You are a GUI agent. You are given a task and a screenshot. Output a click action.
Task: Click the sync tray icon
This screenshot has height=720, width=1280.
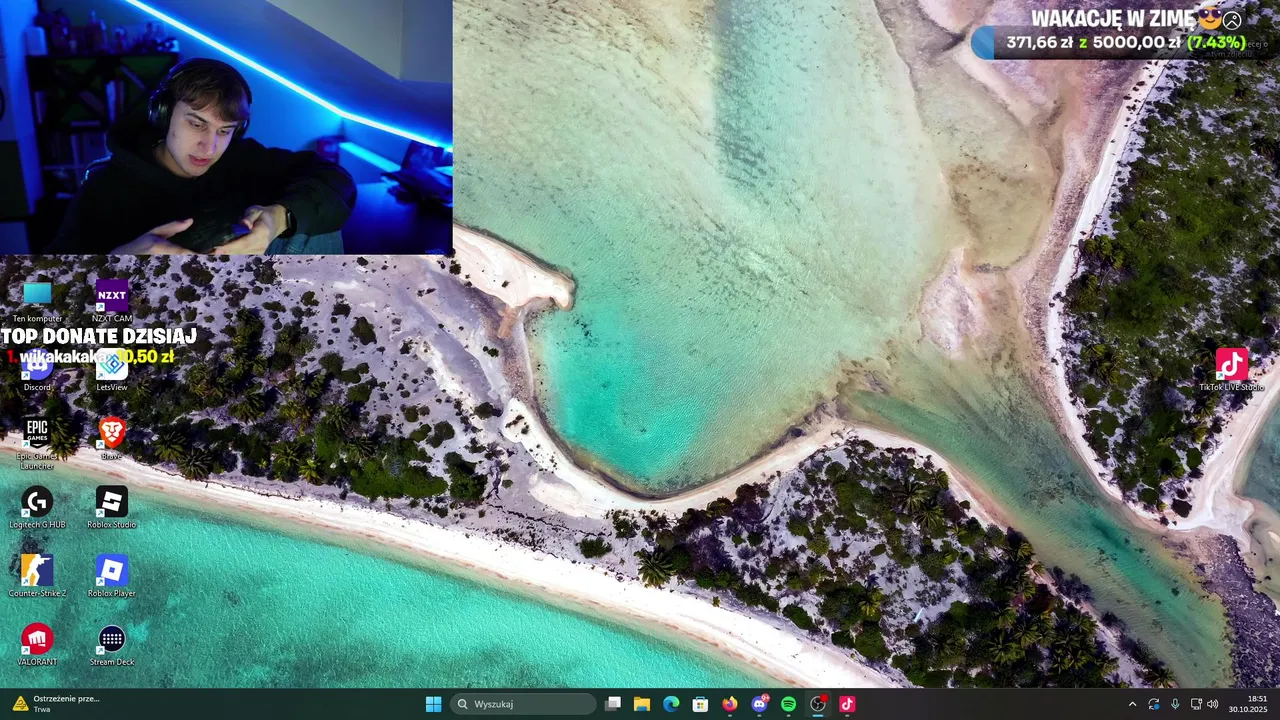1154,704
